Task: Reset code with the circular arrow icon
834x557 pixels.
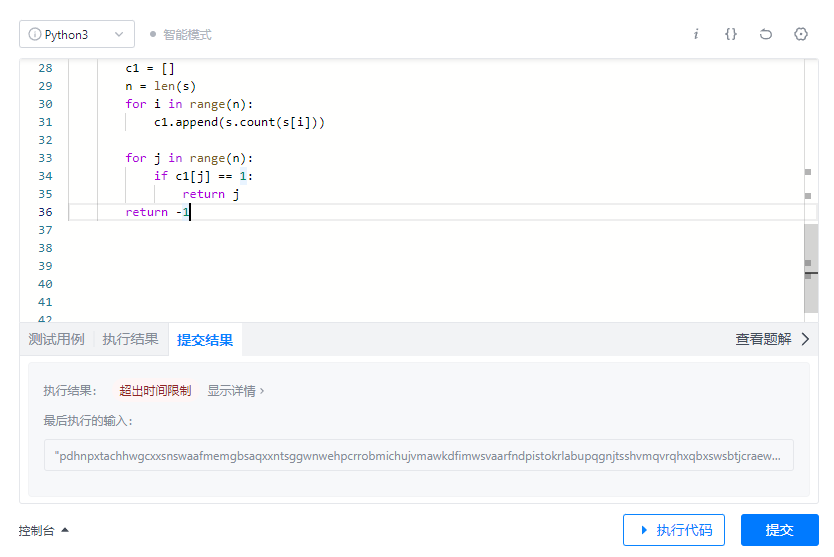Action: (x=766, y=35)
